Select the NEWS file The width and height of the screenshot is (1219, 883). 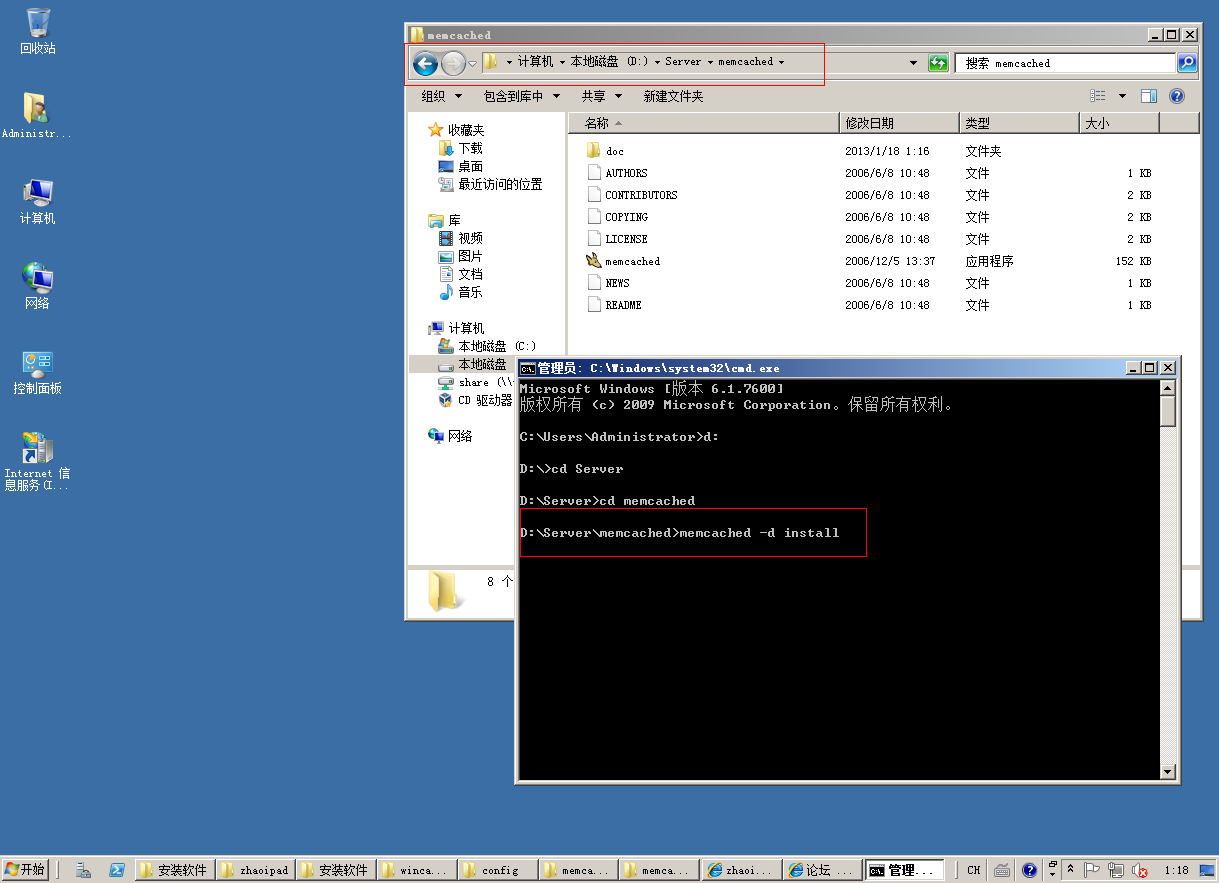(617, 283)
